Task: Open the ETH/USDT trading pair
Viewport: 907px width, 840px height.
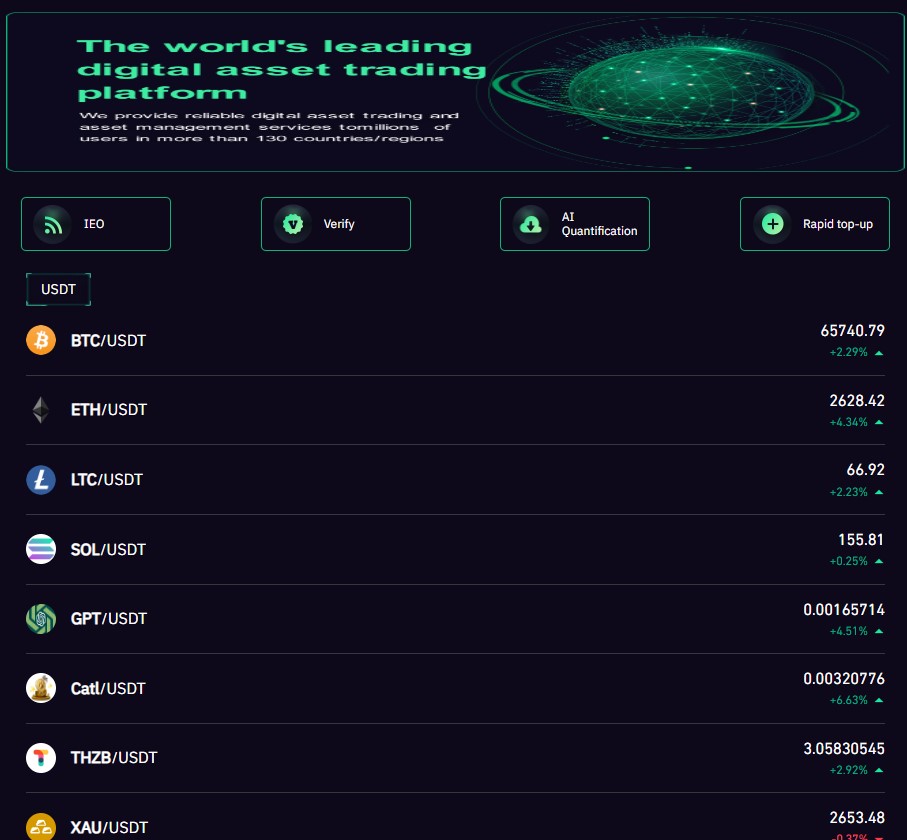Action: [x=455, y=410]
